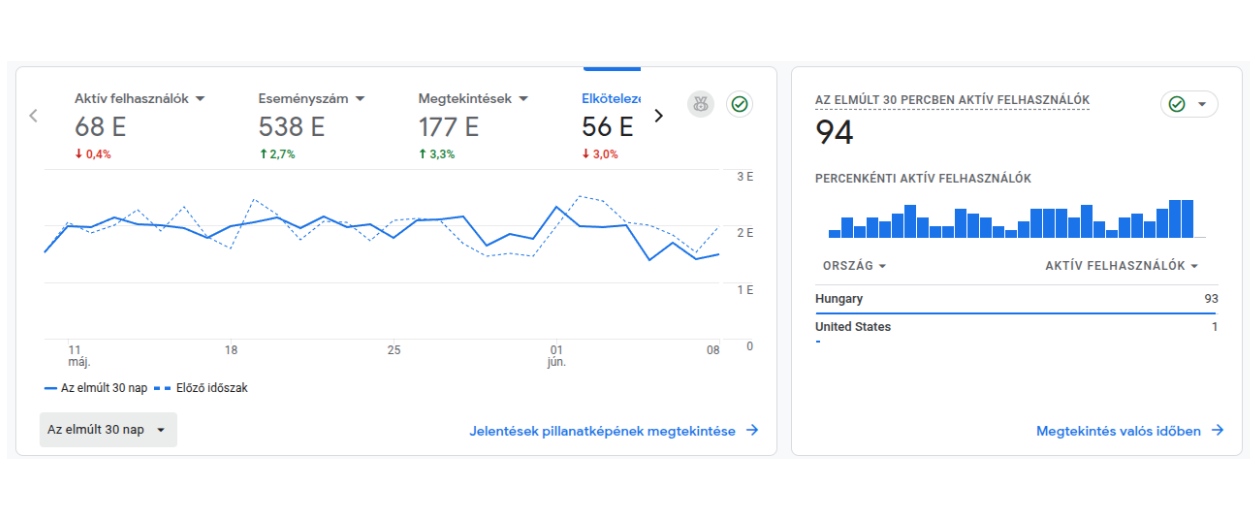Open the data-quality dropdown on the realtime card

tap(1189, 104)
